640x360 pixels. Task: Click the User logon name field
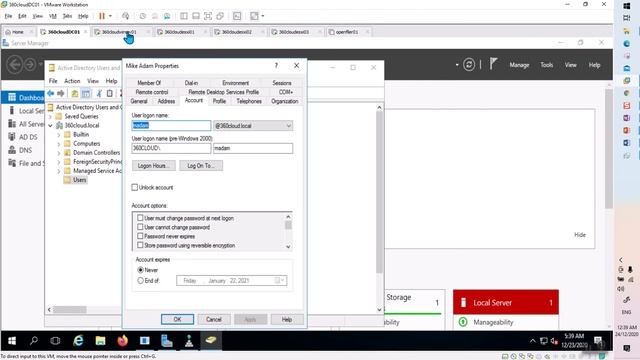[171, 126]
